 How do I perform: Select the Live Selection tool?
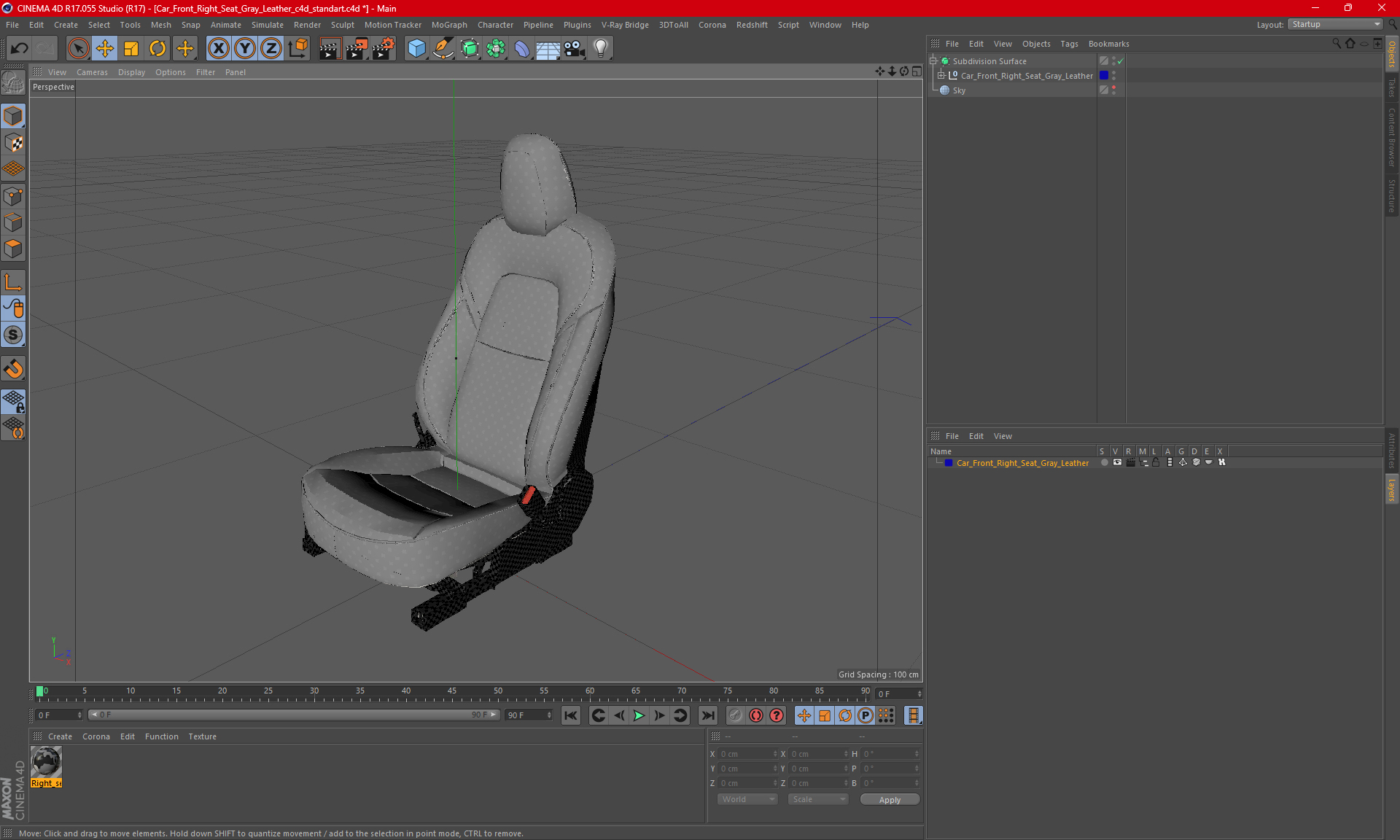point(78,49)
